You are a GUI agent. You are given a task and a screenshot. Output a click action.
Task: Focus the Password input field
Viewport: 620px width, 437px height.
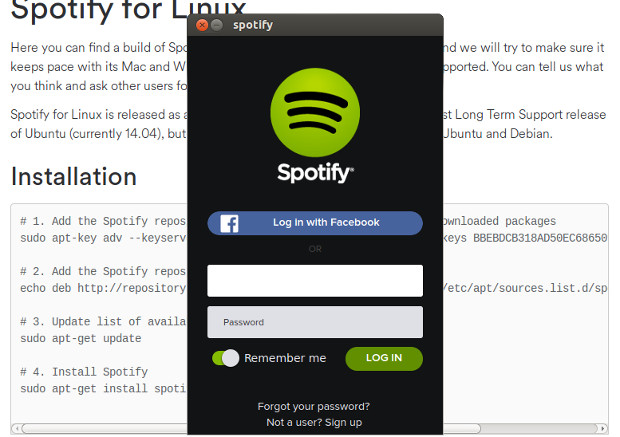pos(315,322)
